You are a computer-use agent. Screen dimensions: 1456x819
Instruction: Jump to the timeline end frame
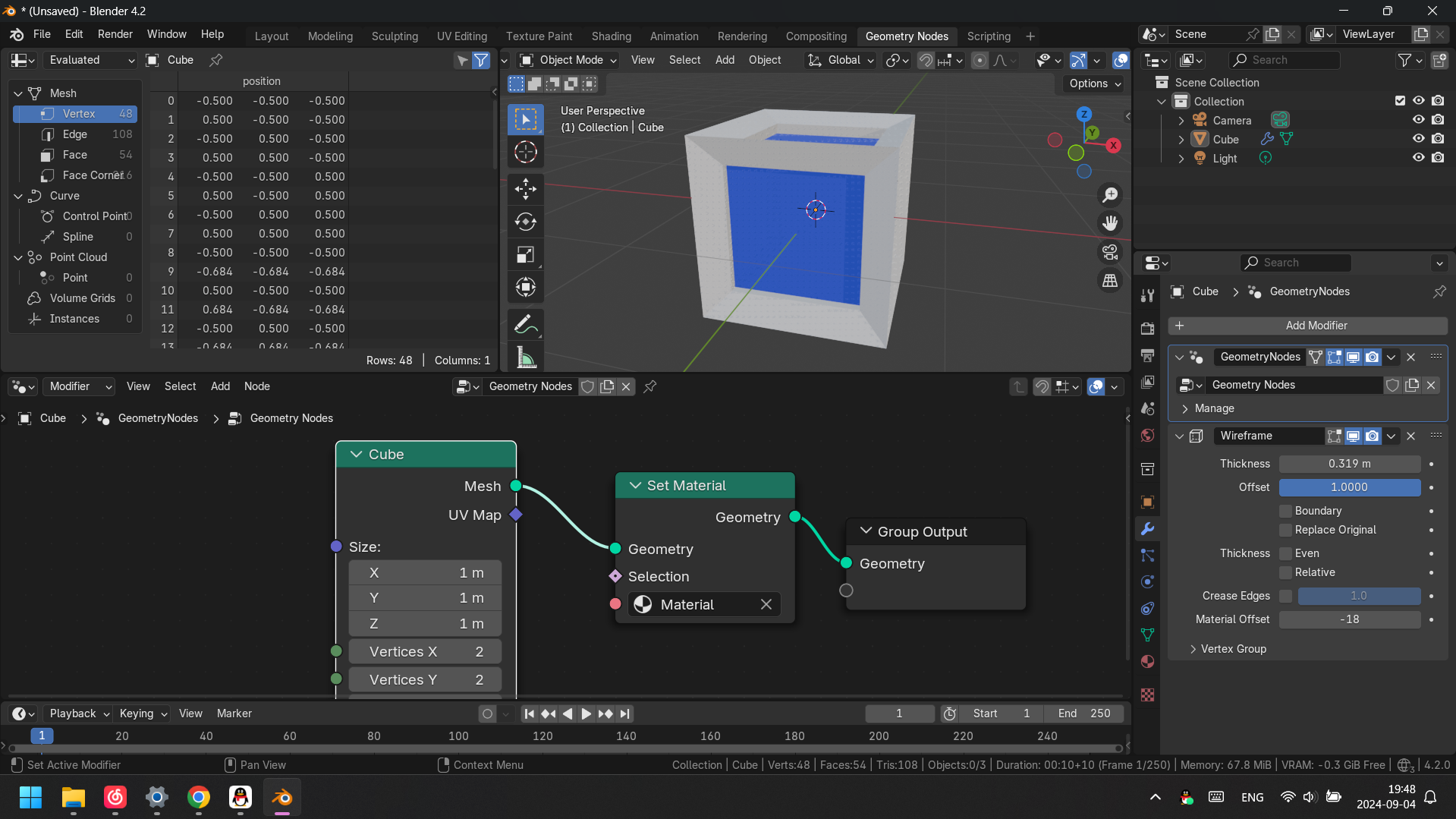[624, 713]
